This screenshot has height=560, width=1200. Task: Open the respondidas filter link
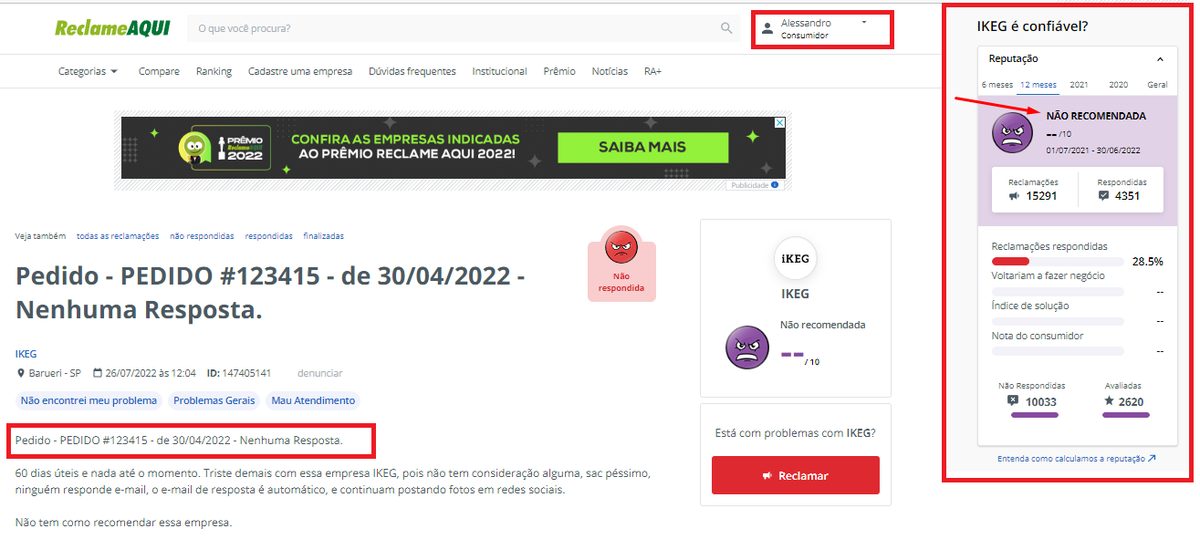click(x=269, y=236)
